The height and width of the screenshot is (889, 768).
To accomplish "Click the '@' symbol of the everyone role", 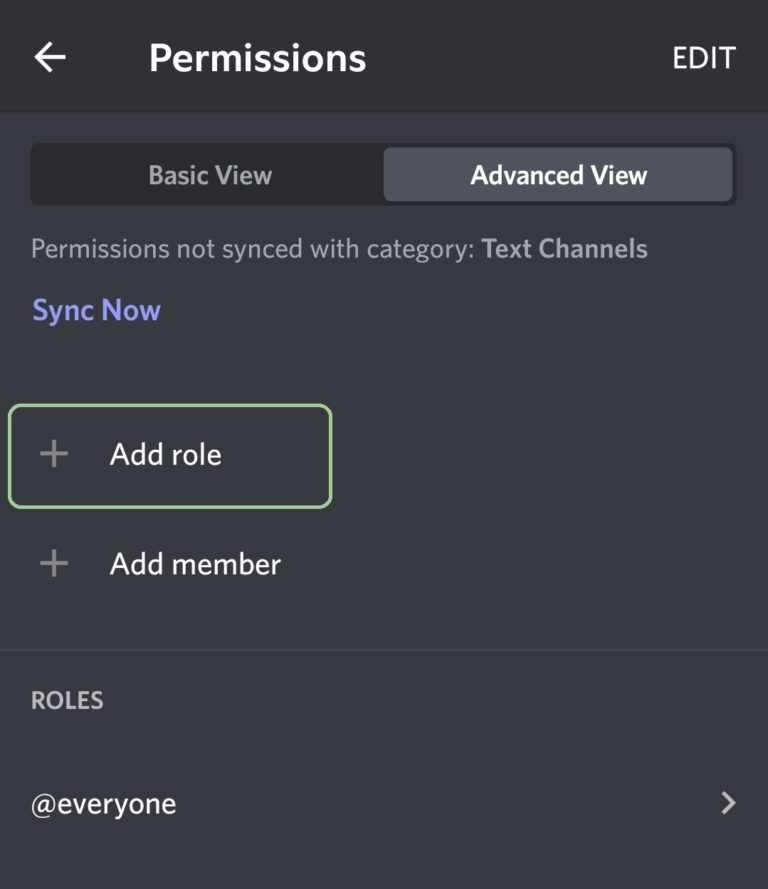I will pos(43,805).
